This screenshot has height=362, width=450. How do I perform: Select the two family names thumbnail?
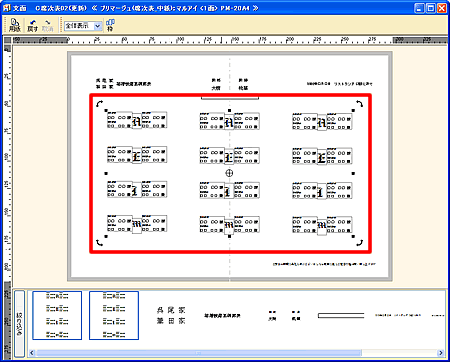171,315
